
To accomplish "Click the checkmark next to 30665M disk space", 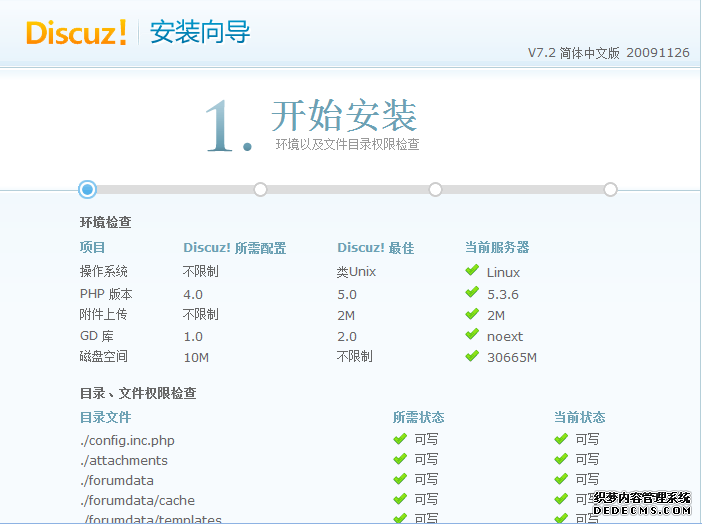I will (472, 357).
